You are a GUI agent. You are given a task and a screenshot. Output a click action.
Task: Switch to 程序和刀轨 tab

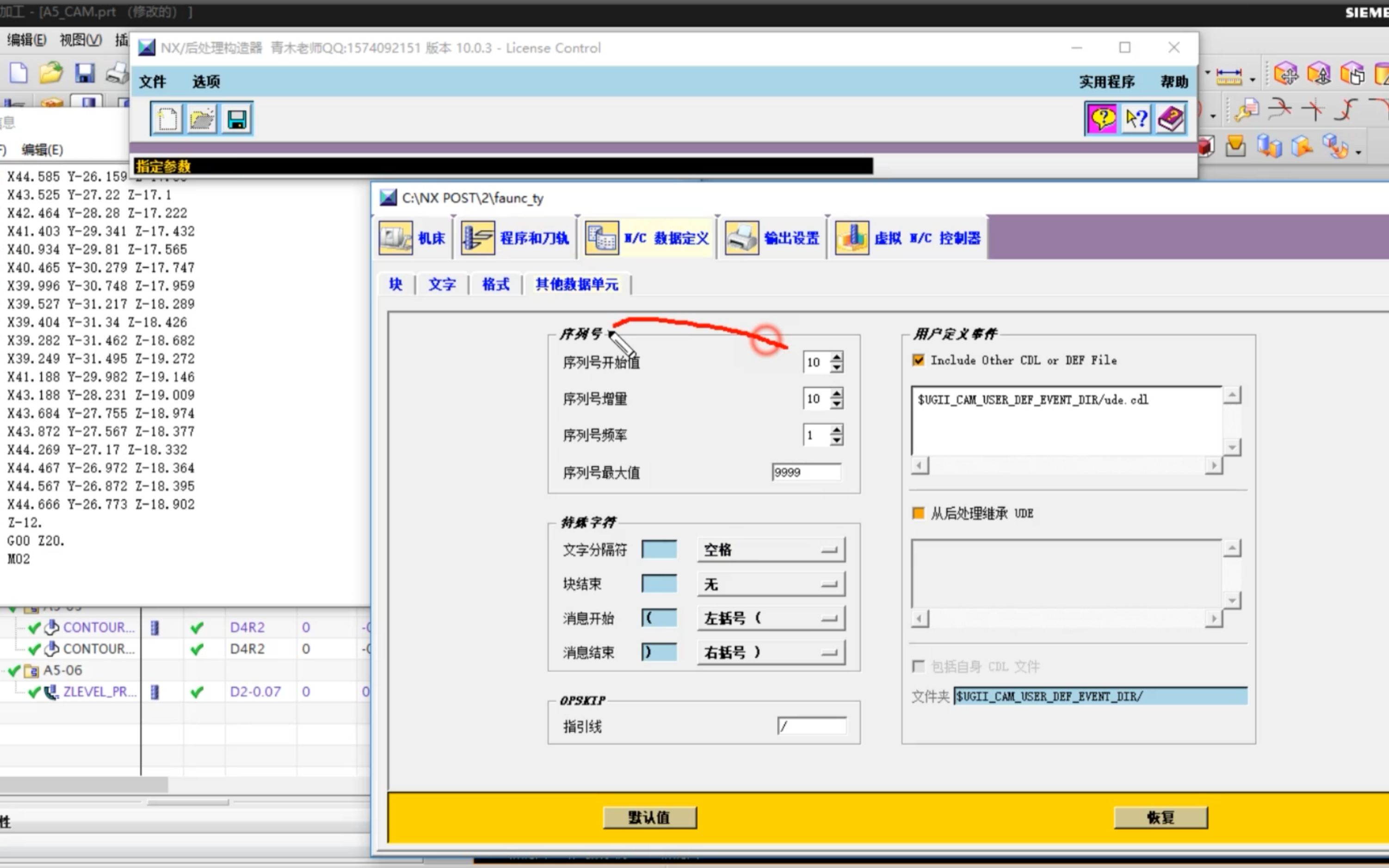pyautogui.click(x=516, y=238)
